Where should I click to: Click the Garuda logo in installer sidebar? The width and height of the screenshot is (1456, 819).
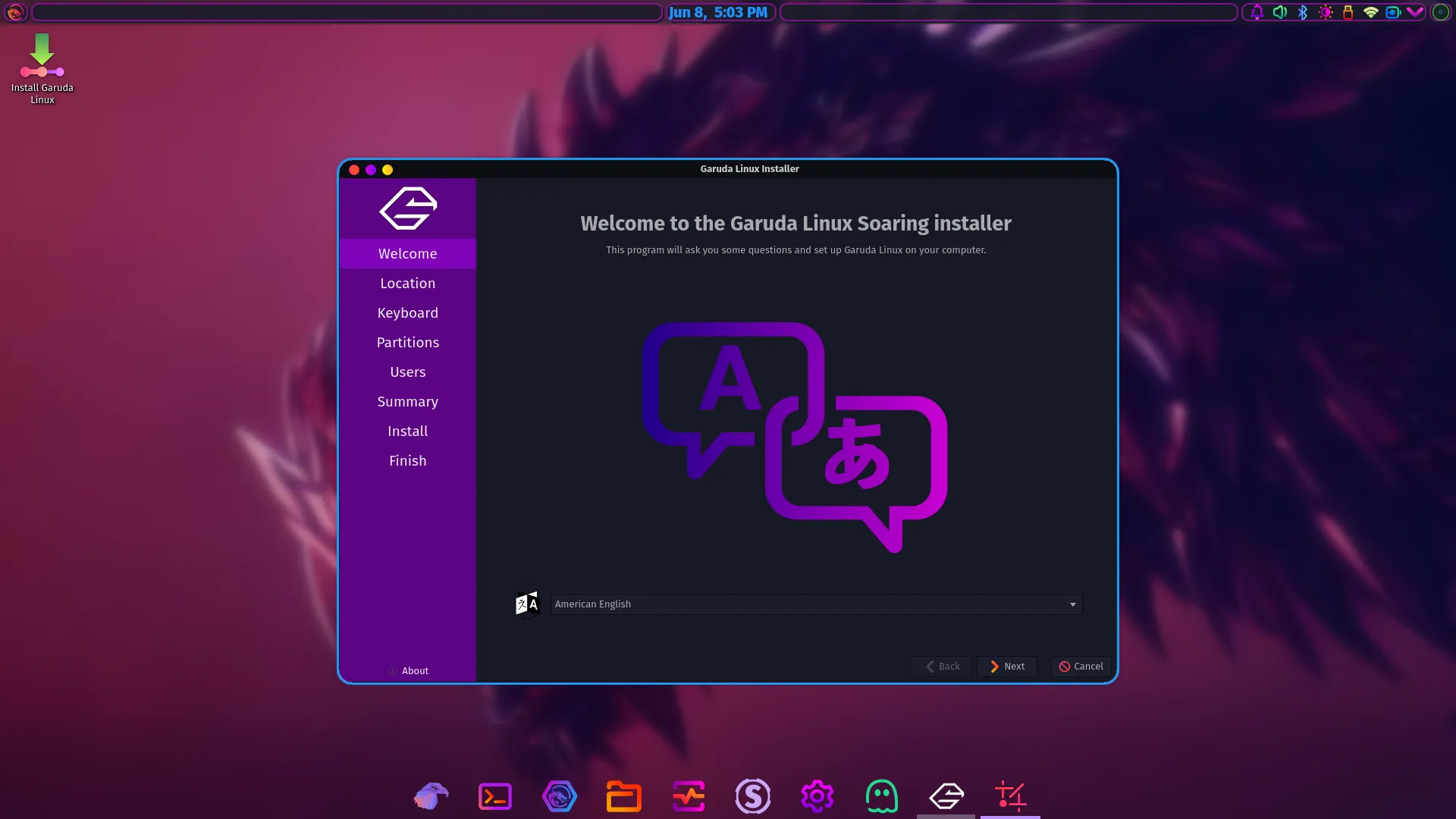click(x=408, y=209)
